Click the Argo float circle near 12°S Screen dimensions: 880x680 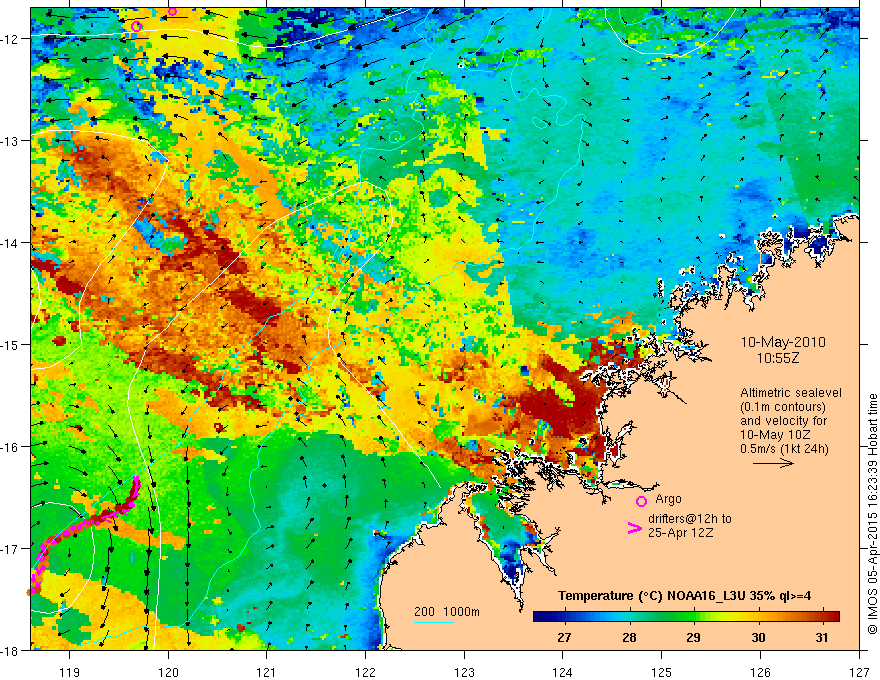[136, 26]
